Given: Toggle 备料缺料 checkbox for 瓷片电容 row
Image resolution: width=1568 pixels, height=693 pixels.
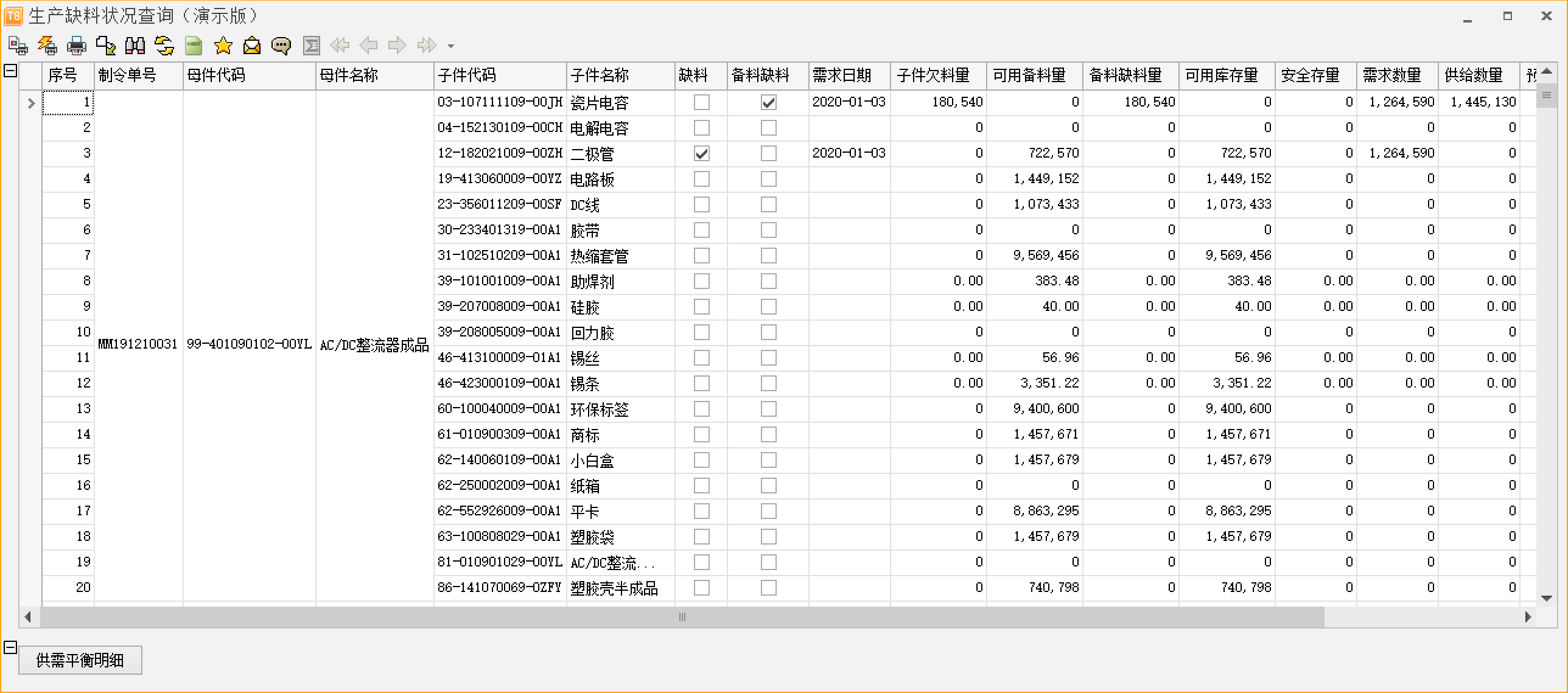Looking at the screenshot, I should click(768, 102).
